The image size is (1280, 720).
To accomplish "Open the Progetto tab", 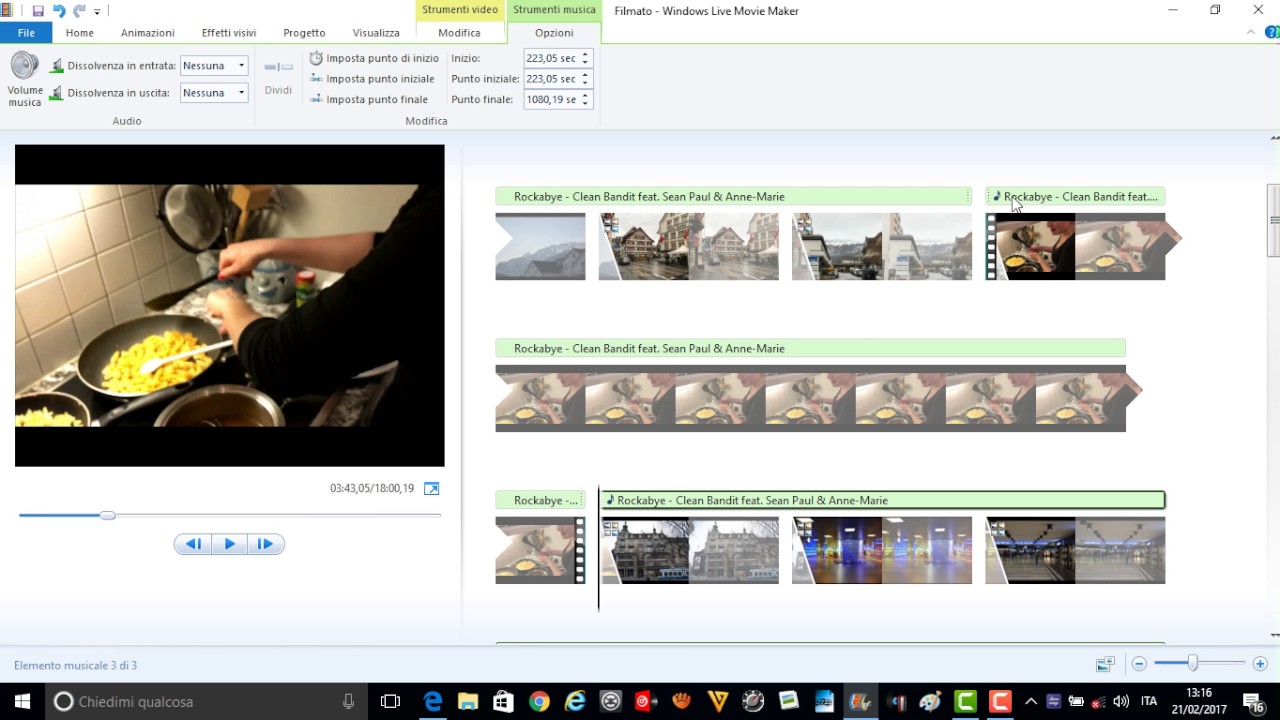I will pyautogui.click(x=304, y=33).
